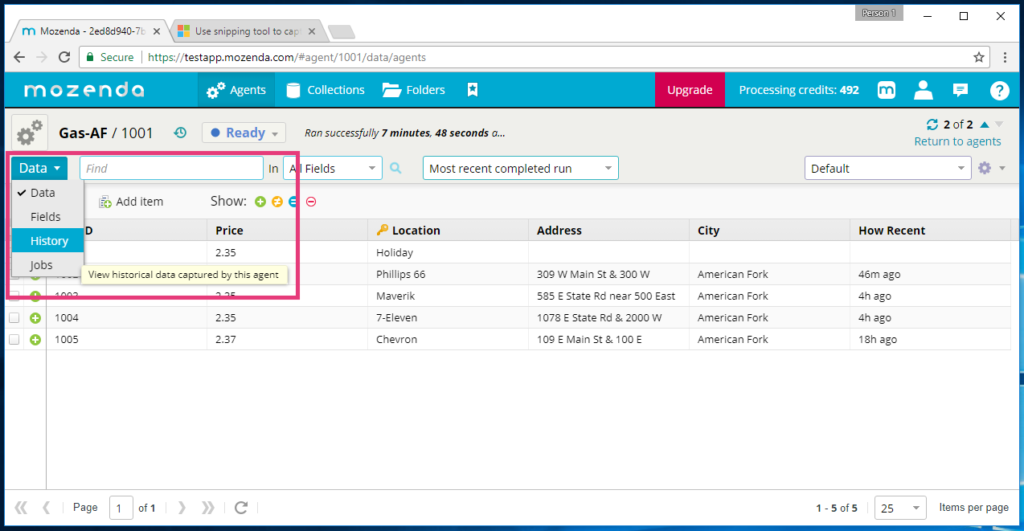
Task: Click the red Upgrade button
Action: tap(689, 90)
